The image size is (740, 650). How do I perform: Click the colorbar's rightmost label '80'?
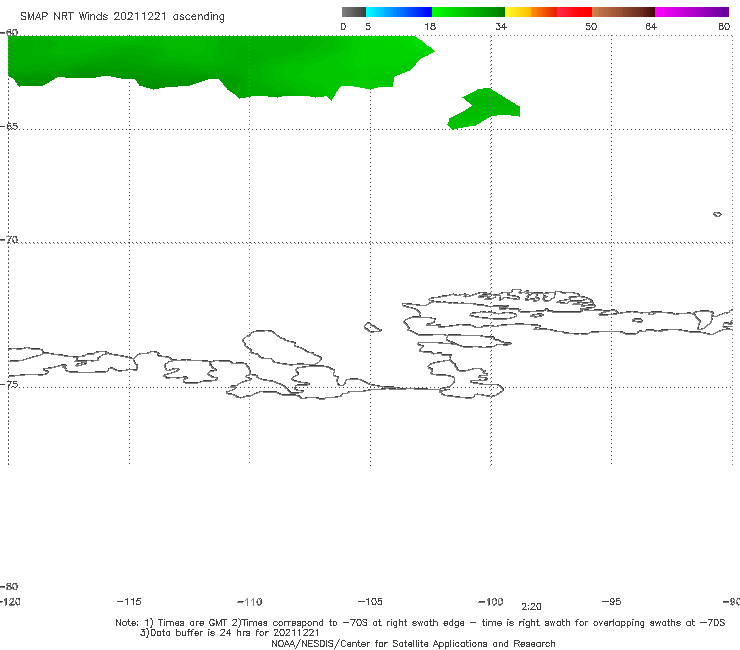coord(724,26)
